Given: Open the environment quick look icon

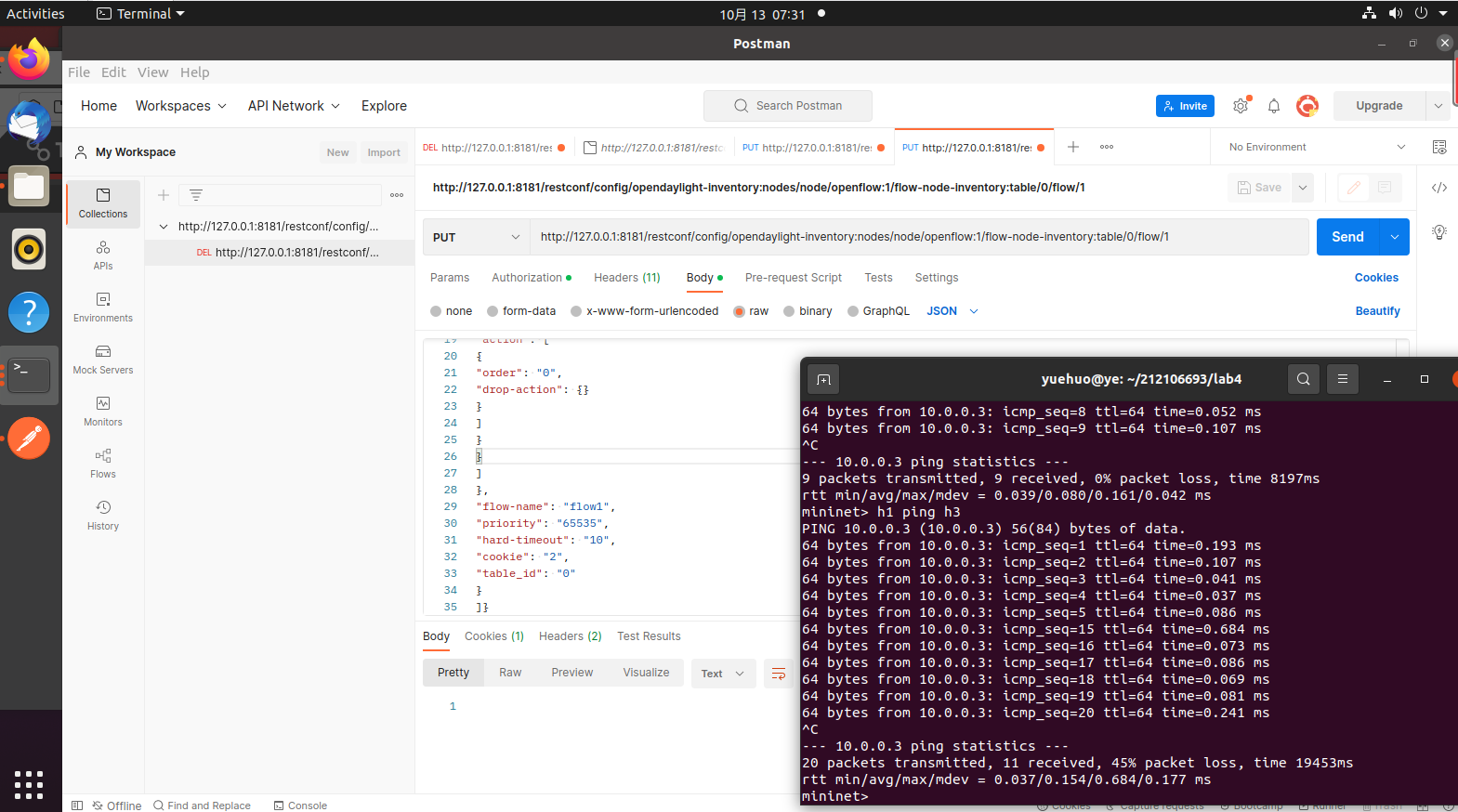Looking at the screenshot, I should click(1439, 147).
